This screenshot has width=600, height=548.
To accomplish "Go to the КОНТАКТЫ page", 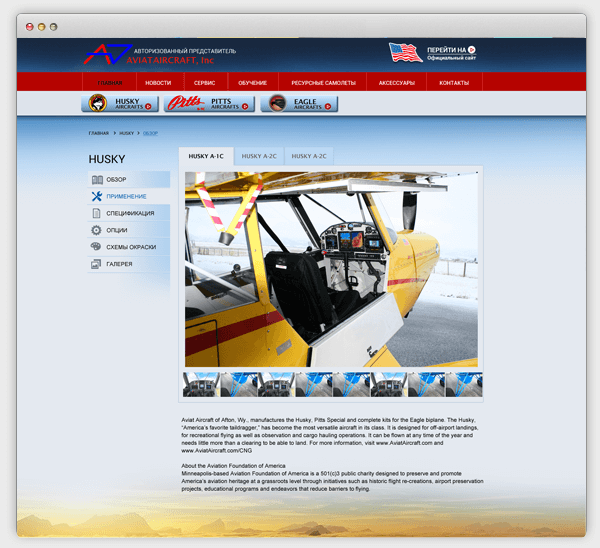I will click(454, 83).
